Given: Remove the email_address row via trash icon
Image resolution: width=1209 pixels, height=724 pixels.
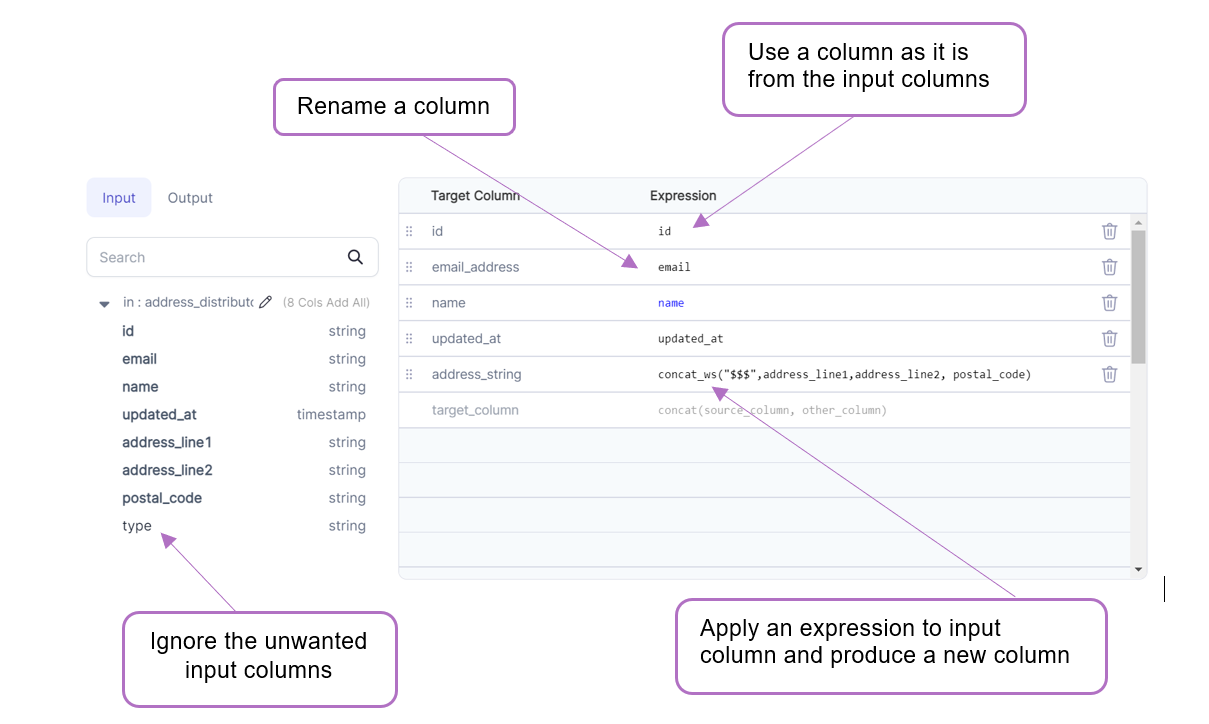Looking at the screenshot, I should pos(1109,267).
